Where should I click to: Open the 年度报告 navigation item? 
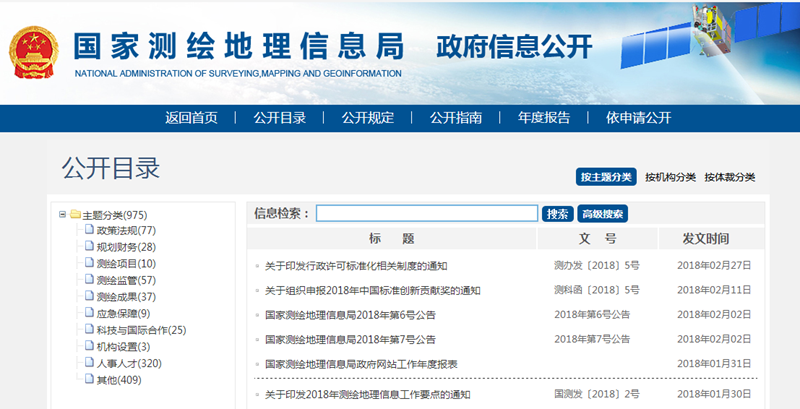pos(544,118)
